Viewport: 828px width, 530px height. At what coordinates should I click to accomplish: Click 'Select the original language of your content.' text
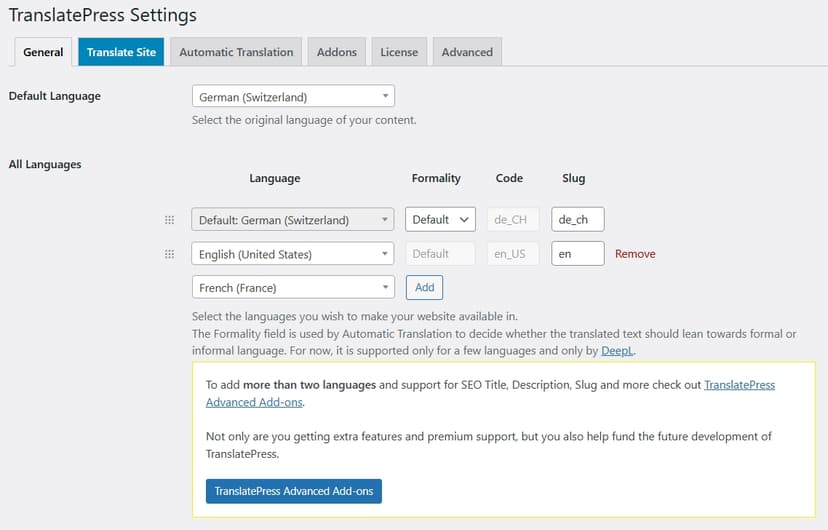304,120
